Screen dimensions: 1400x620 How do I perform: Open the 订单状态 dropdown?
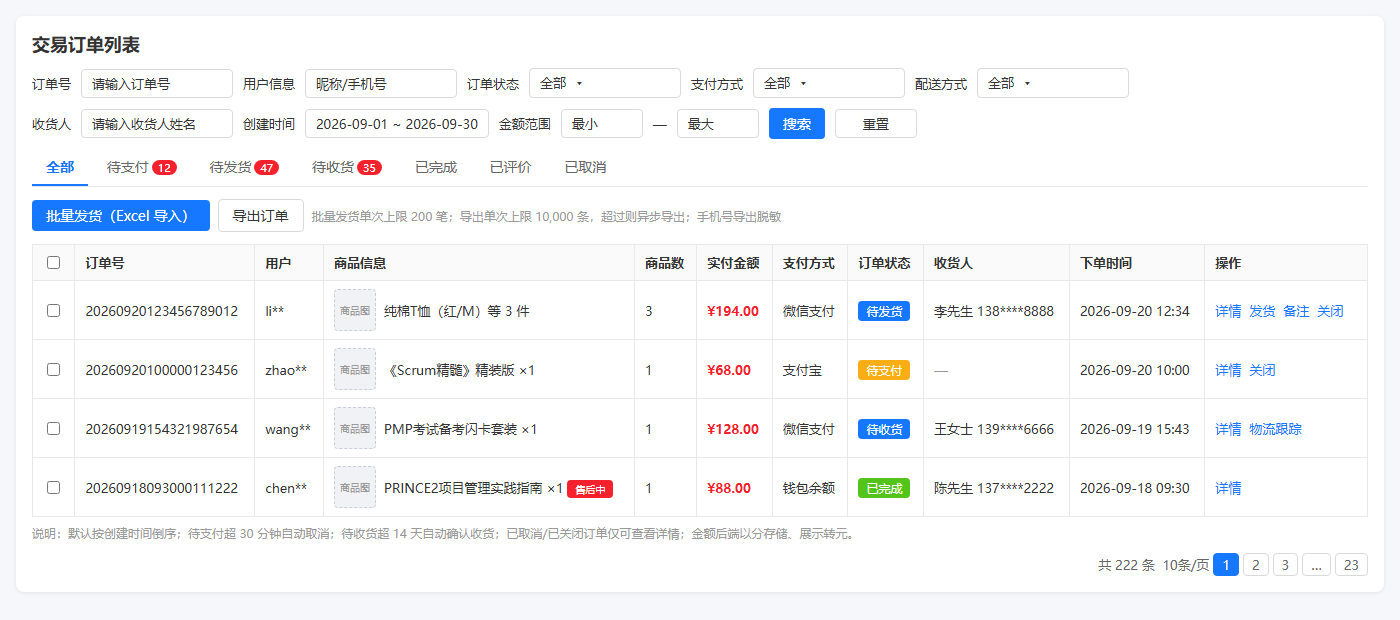[605, 83]
